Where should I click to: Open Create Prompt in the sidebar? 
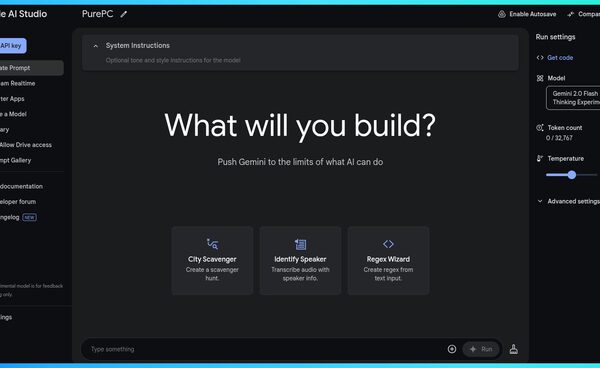tap(31, 68)
